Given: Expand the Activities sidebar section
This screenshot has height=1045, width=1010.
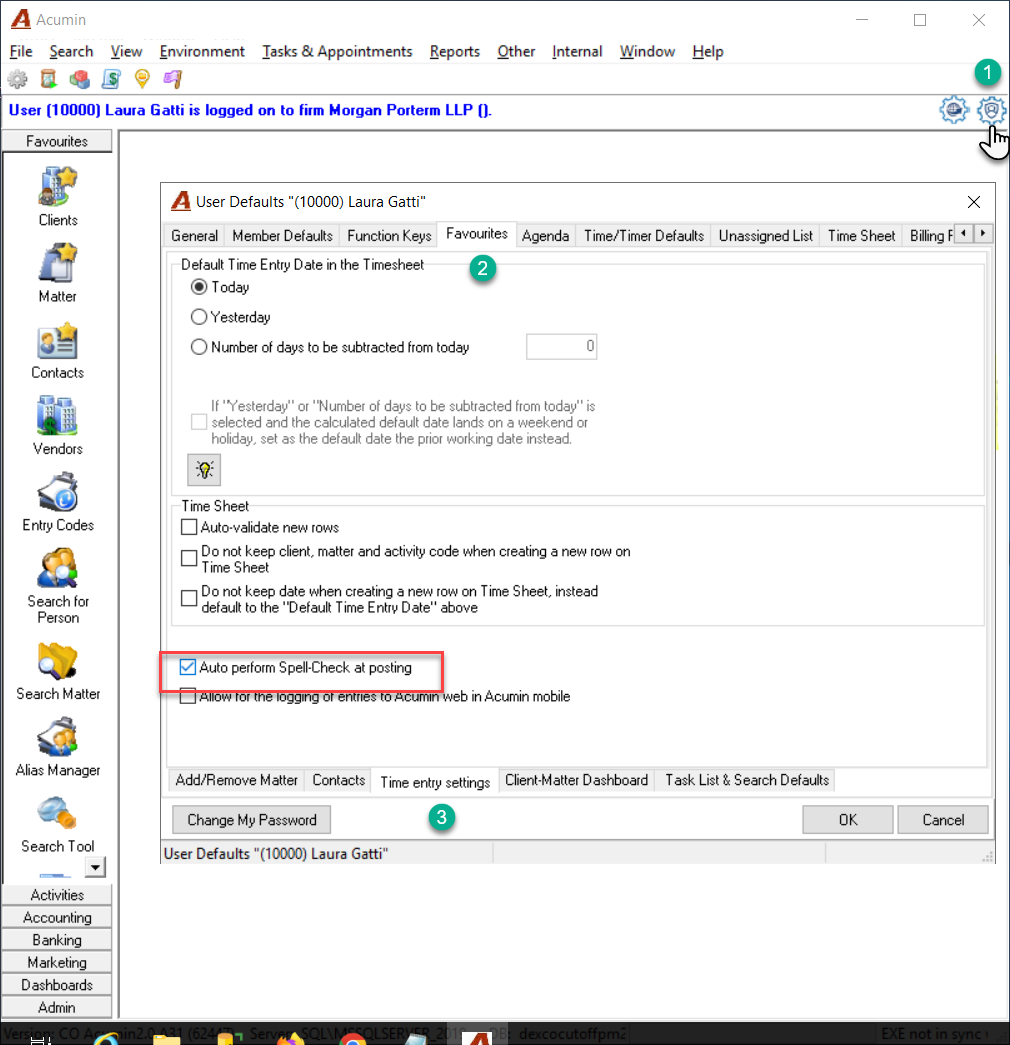Looking at the screenshot, I should click(57, 894).
